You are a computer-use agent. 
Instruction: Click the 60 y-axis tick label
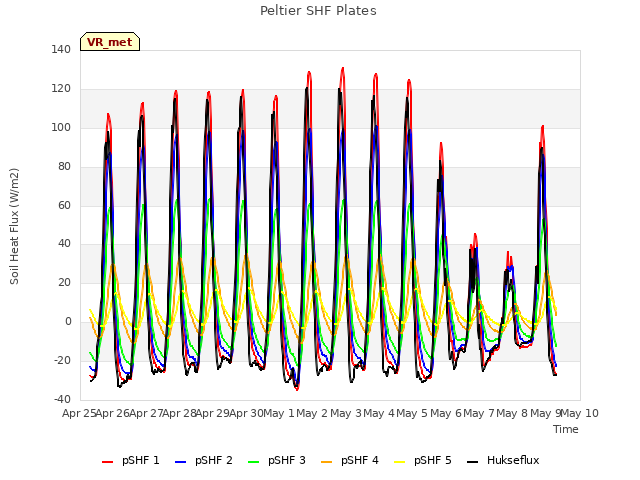64,205
